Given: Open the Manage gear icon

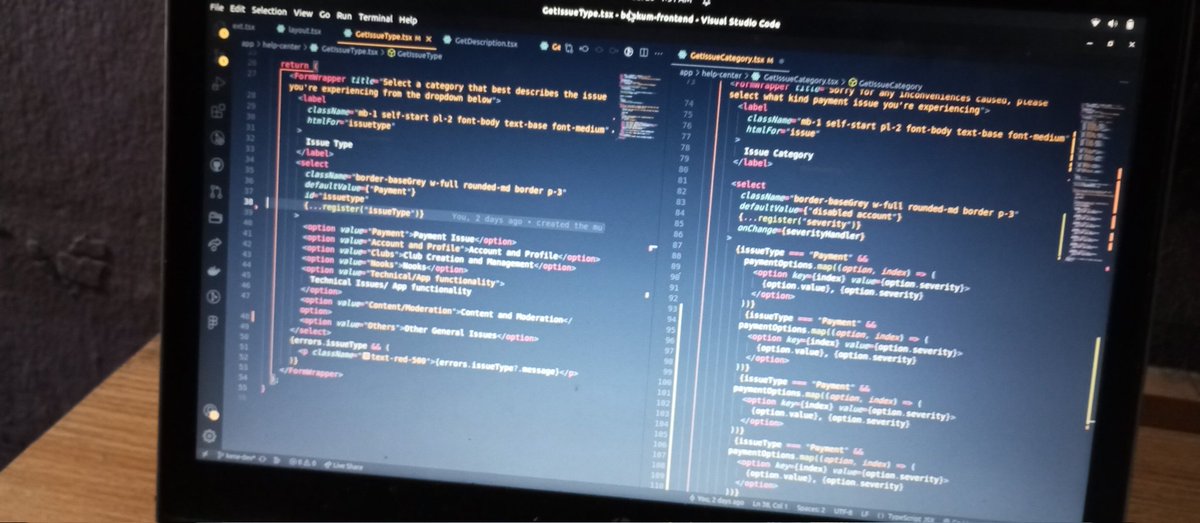Looking at the screenshot, I should click(211, 437).
